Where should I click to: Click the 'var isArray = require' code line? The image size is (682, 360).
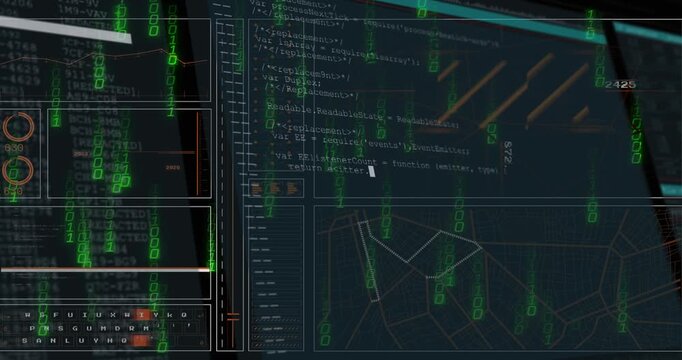338,50
